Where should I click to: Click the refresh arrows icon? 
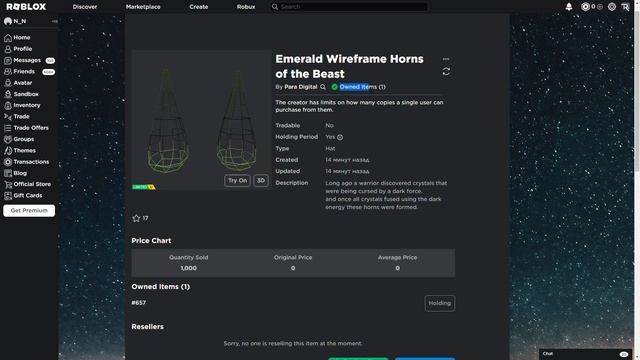click(446, 72)
